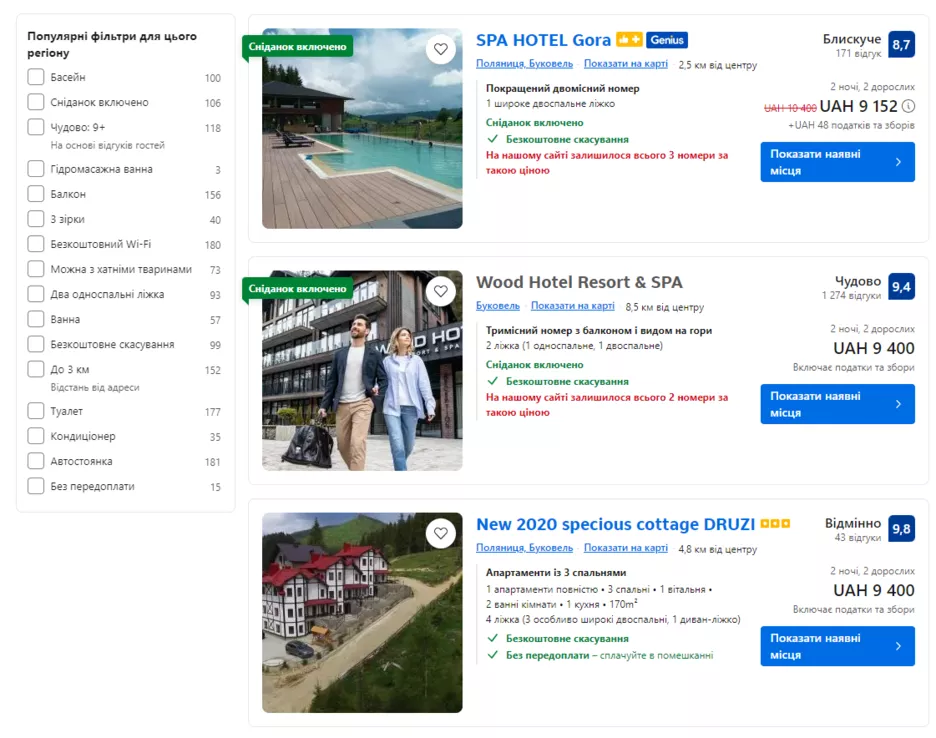Screen dimensions: 936x738
Task: Show Wood Hotel location on the map
Action: click(x=572, y=306)
